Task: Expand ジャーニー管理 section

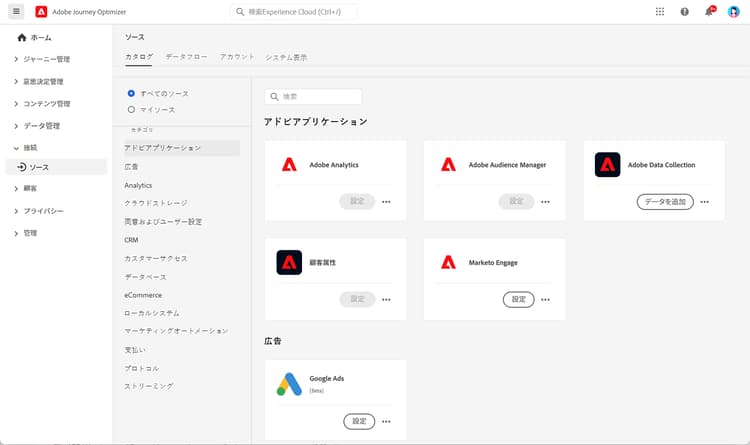Action: tap(16, 59)
